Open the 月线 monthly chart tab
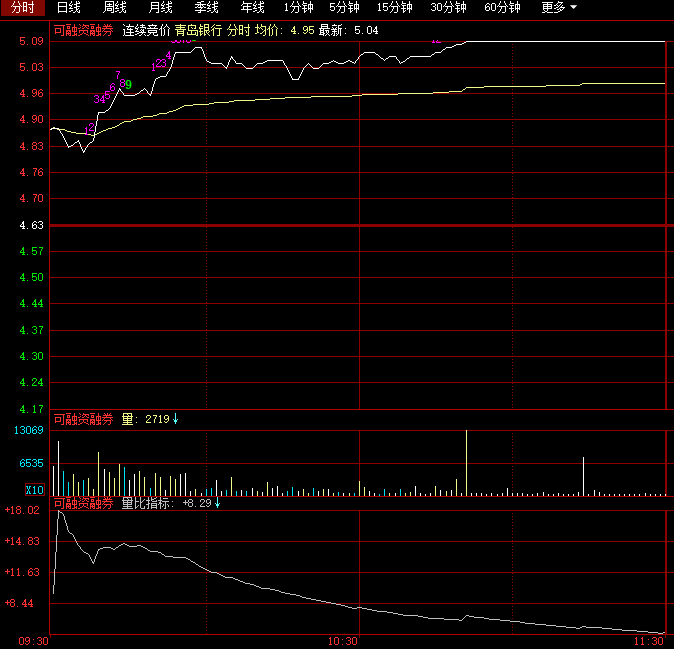The height and width of the screenshot is (649, 674). [160, 8]
